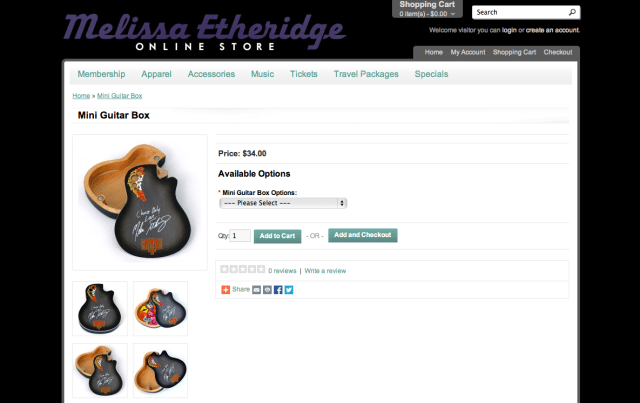Click the email share icon

(256, 290)
